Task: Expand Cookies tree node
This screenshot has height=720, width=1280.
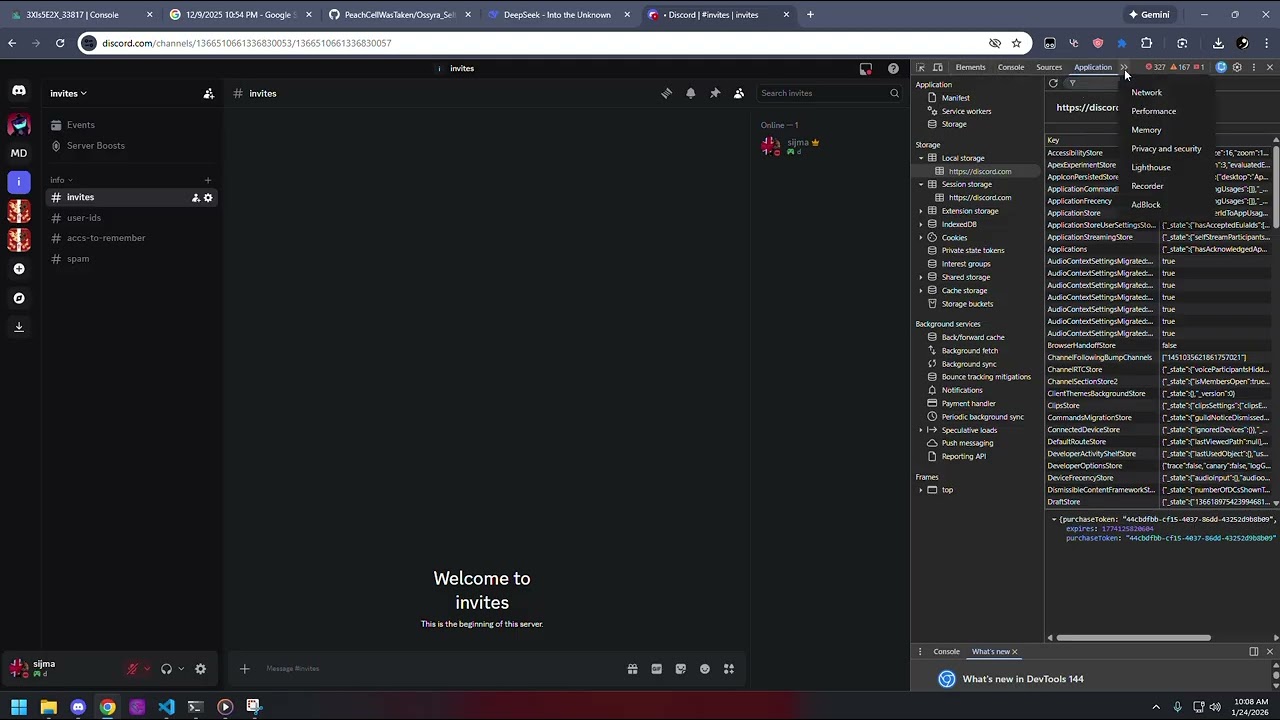Action: [921, 238]
